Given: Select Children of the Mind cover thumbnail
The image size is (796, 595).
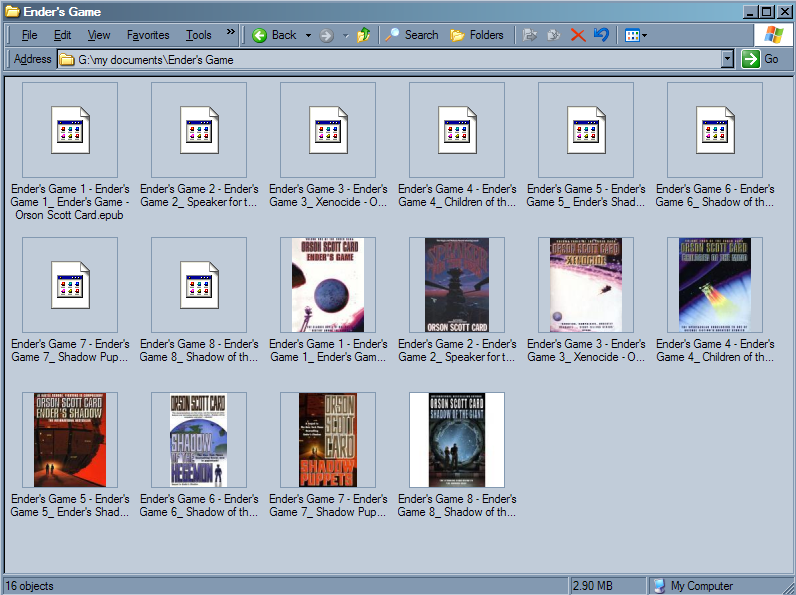Looking at the screenshot, I should point(715,285).
